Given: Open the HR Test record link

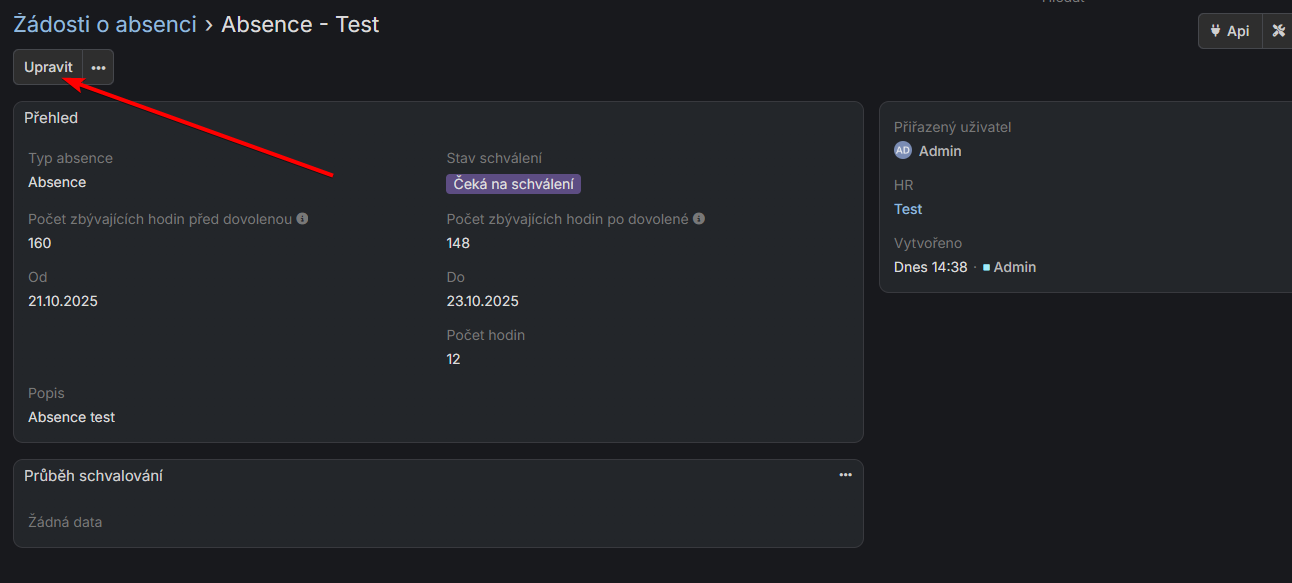Looking at the screenshot, I should (x=908, y=209).
